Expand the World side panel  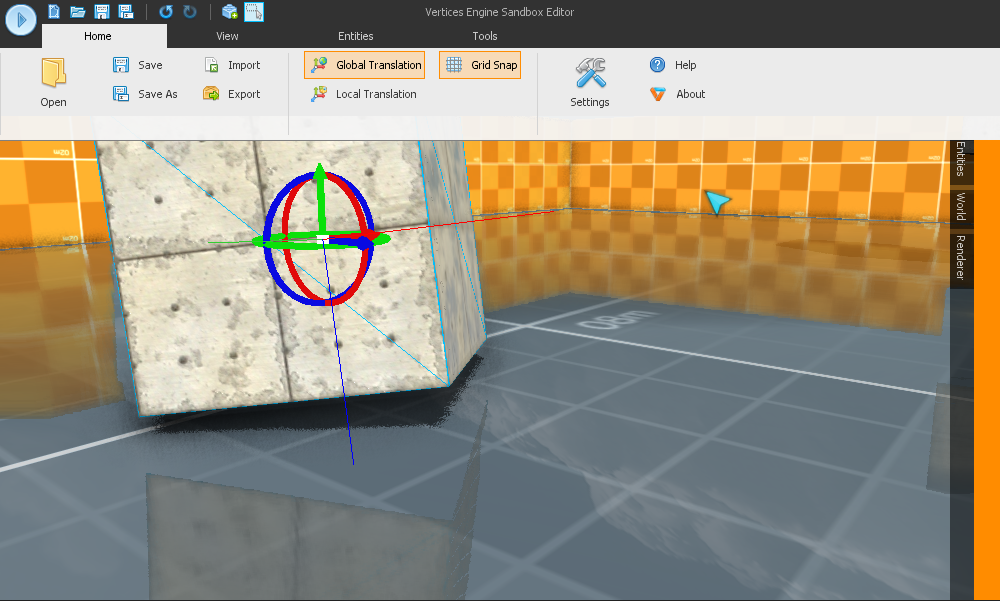click(x=961, y=207)
